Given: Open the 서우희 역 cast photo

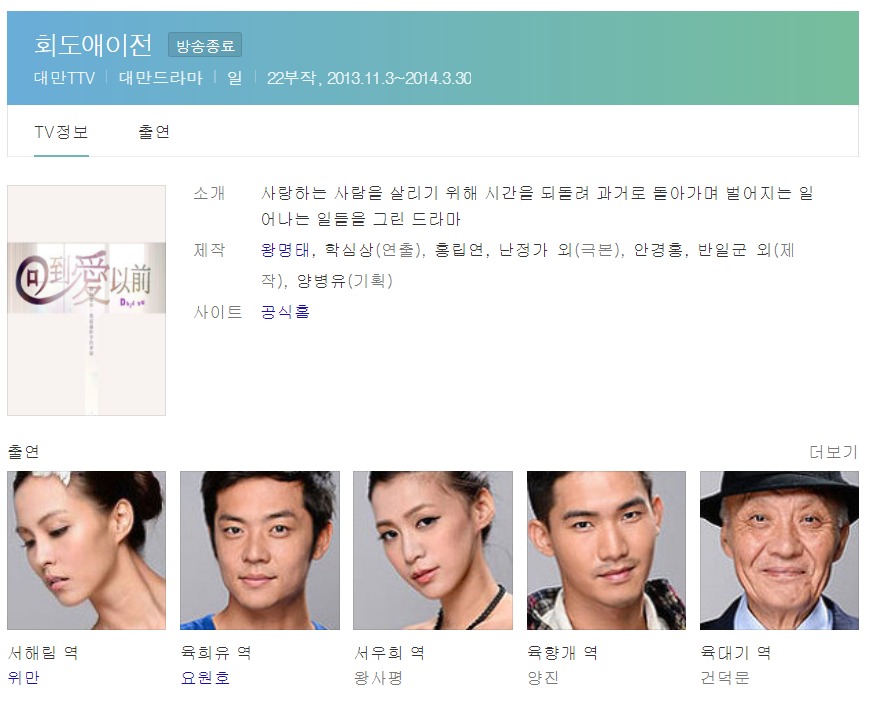Looking at the screenshot, I should 433,550.
